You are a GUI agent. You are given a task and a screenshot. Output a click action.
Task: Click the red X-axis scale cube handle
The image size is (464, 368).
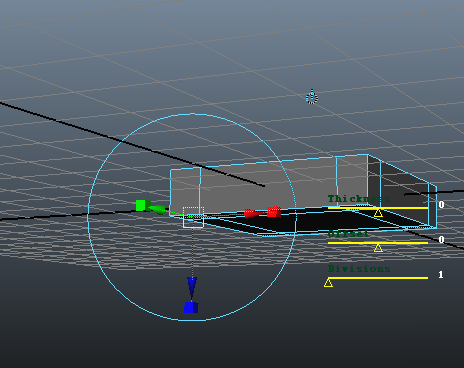[x=274, y=212]
